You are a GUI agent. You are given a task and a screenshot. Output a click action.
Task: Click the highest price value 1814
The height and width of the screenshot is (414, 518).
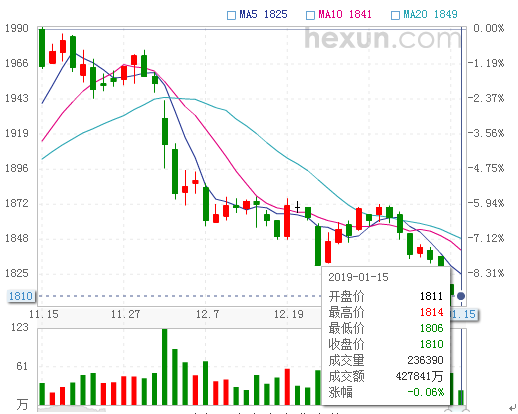click(431, 312)
